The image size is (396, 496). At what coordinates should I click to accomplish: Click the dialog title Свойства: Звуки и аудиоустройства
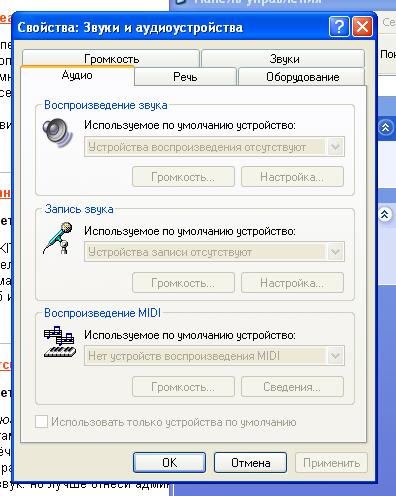[x=130, y=27]
